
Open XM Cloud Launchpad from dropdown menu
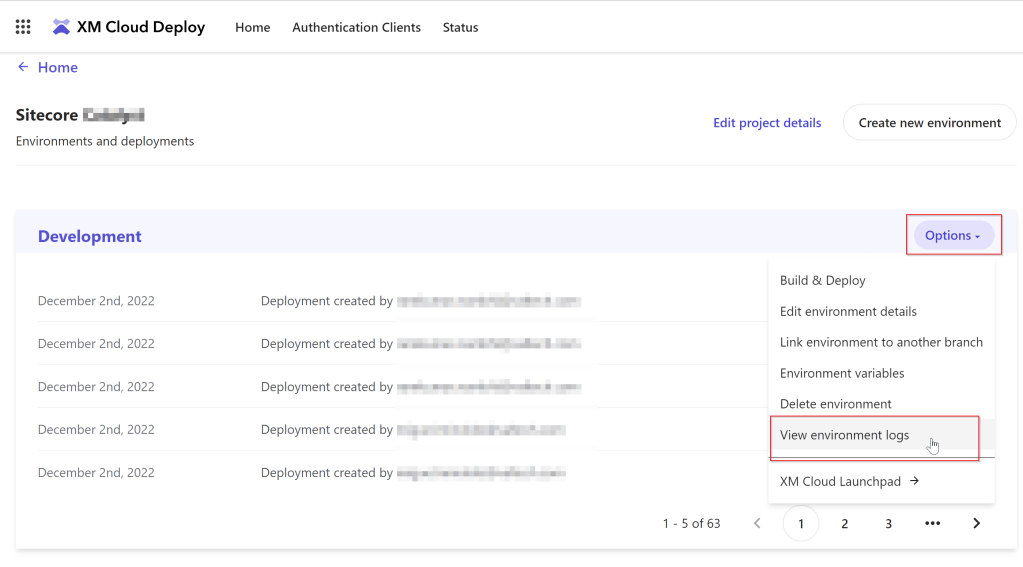tap(849, 481)
